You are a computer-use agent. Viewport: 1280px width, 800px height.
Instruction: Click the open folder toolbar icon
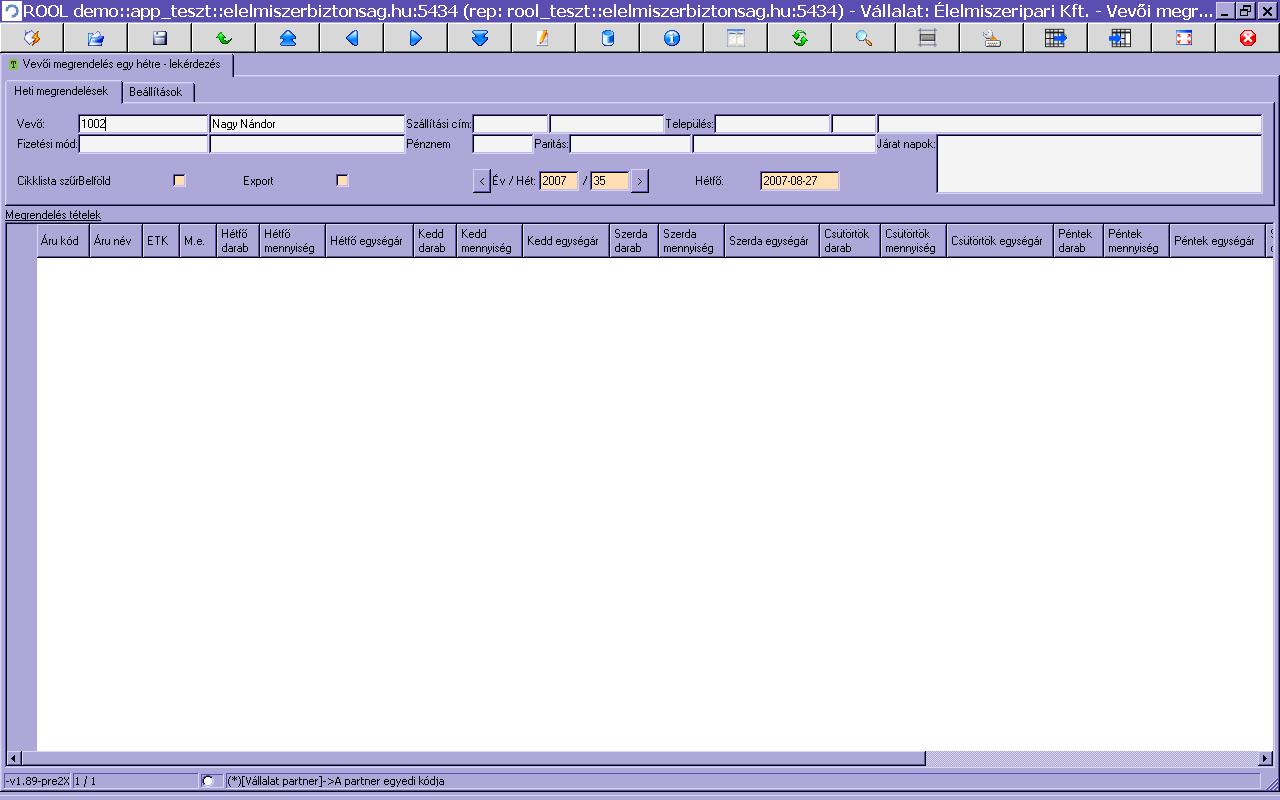click(96, 38)
